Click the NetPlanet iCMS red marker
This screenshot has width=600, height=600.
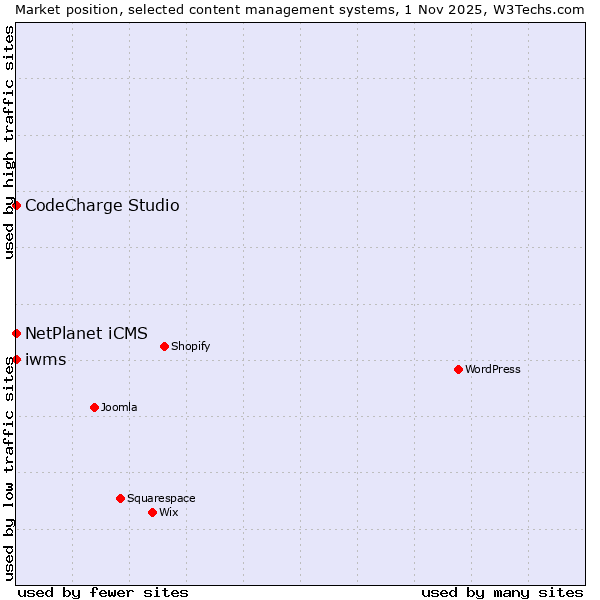pyautogui.click(x=16, y=333)
